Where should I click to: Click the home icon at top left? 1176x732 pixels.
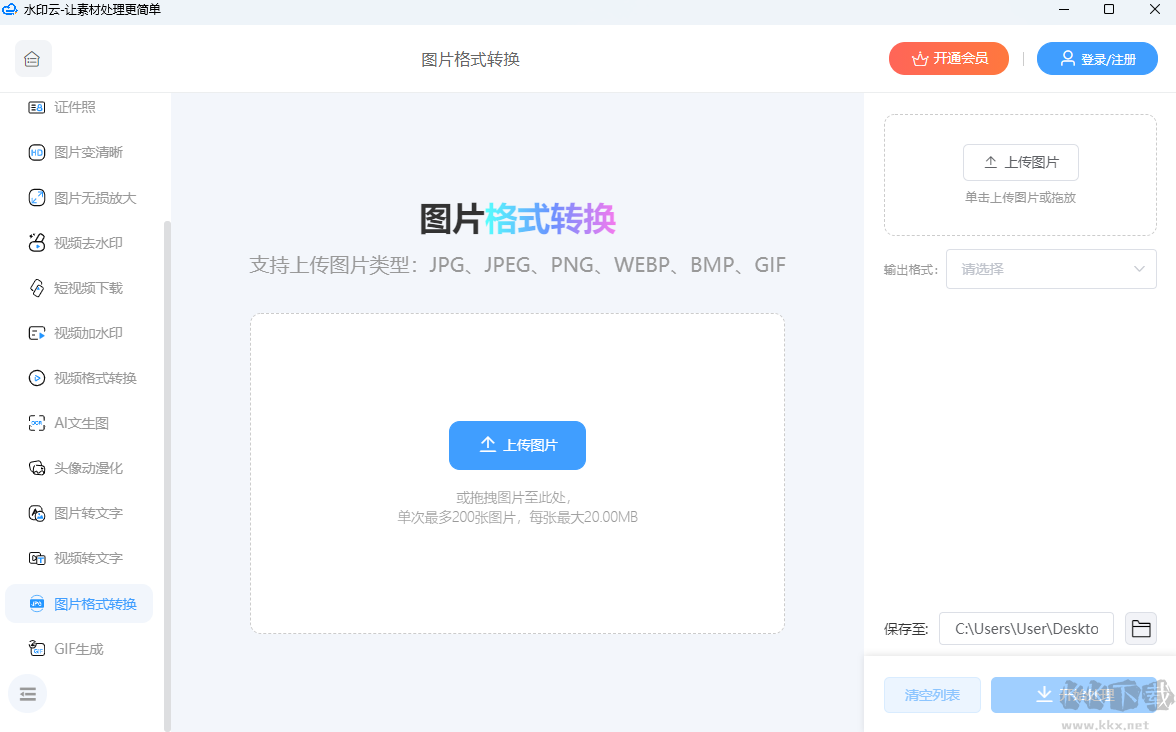(x=33, y=58)
